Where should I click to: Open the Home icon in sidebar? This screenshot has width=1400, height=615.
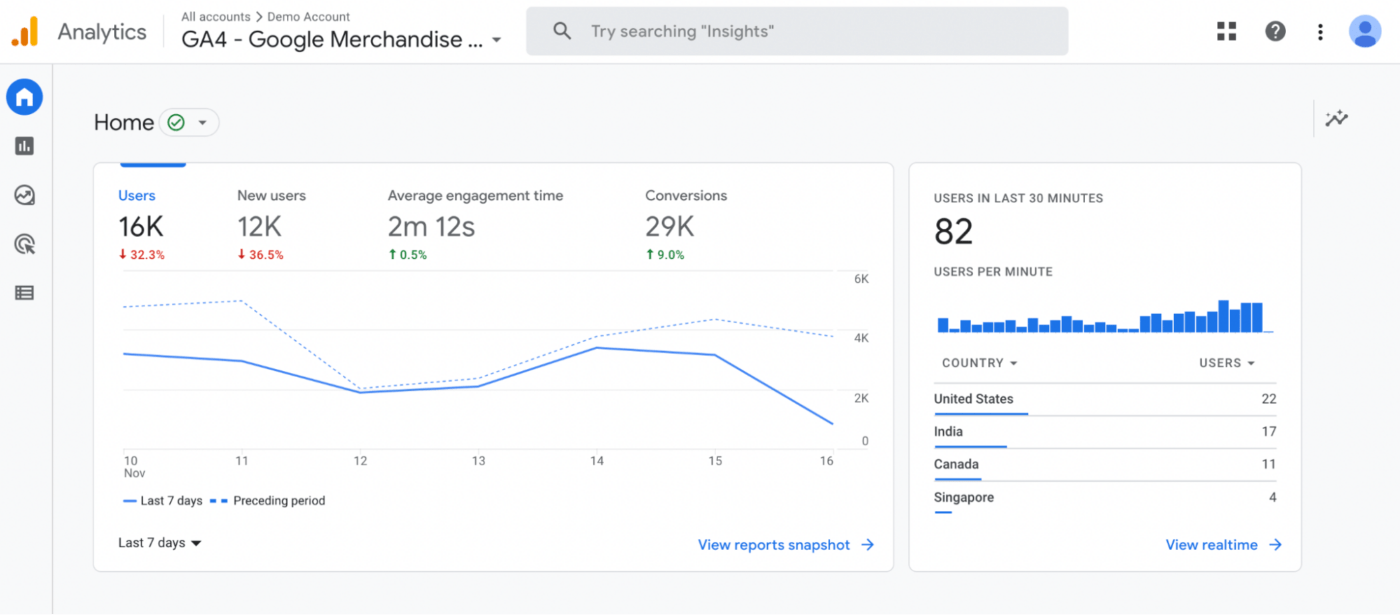pyautogui.click(x=24, y=97)
